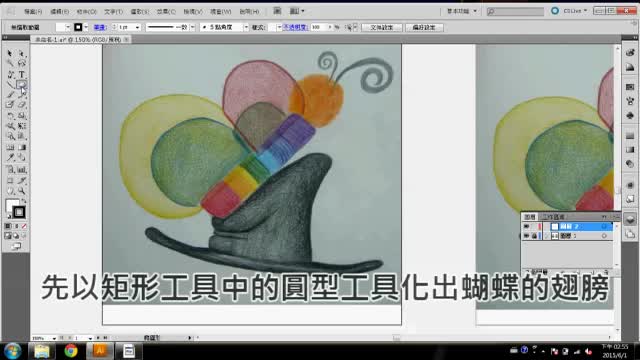Open the variable width profile dropdown
The image size is (640, 360).
point(192,27)
